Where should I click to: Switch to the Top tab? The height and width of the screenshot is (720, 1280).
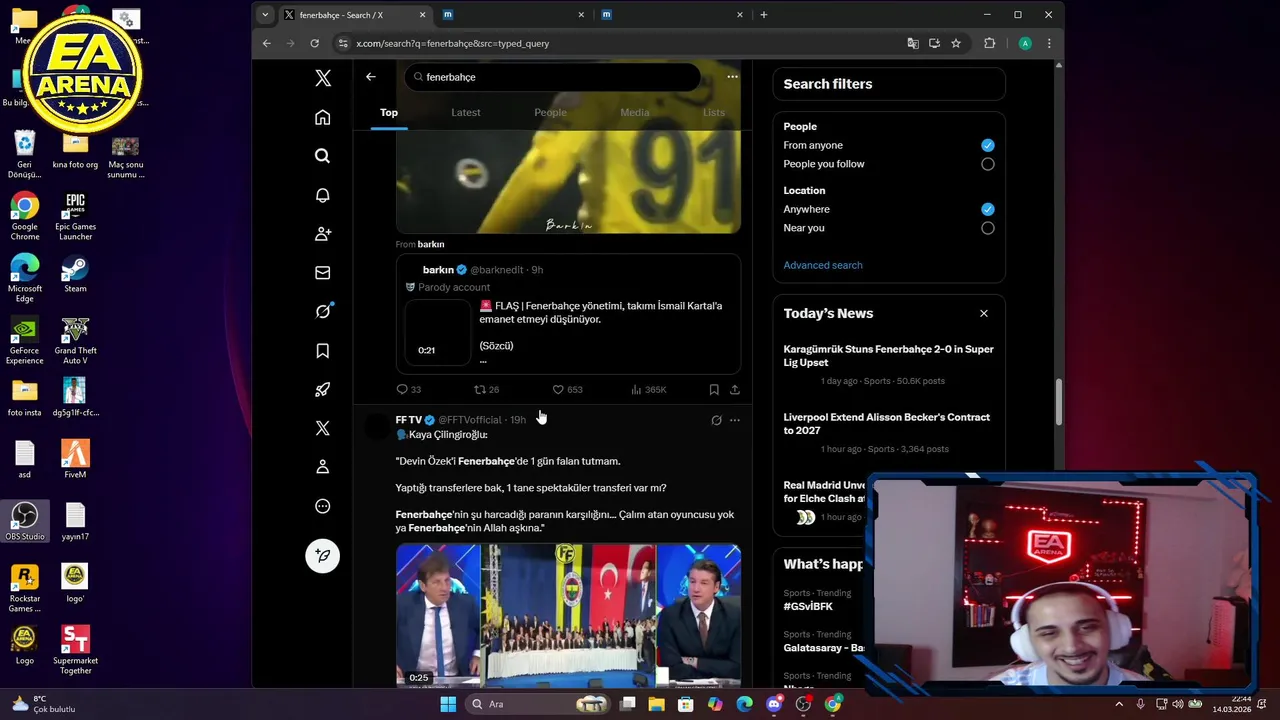pos(389,112)
